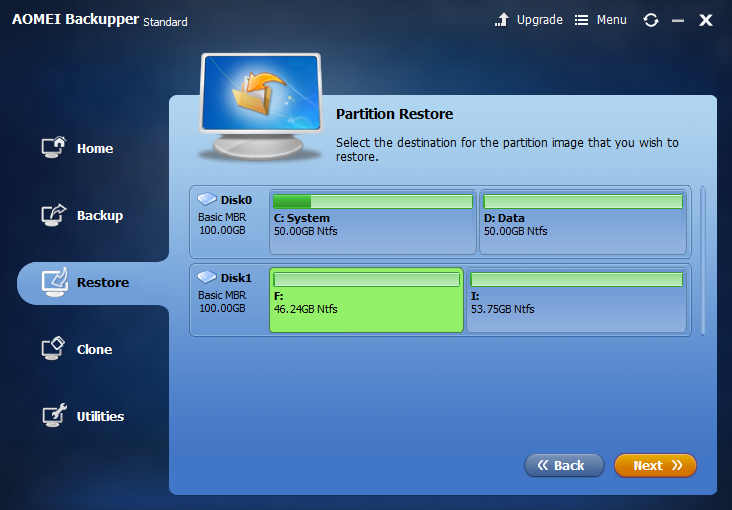
Task: Click the AOMEI Backupper Standard title
Action: (x=99, y=20)
